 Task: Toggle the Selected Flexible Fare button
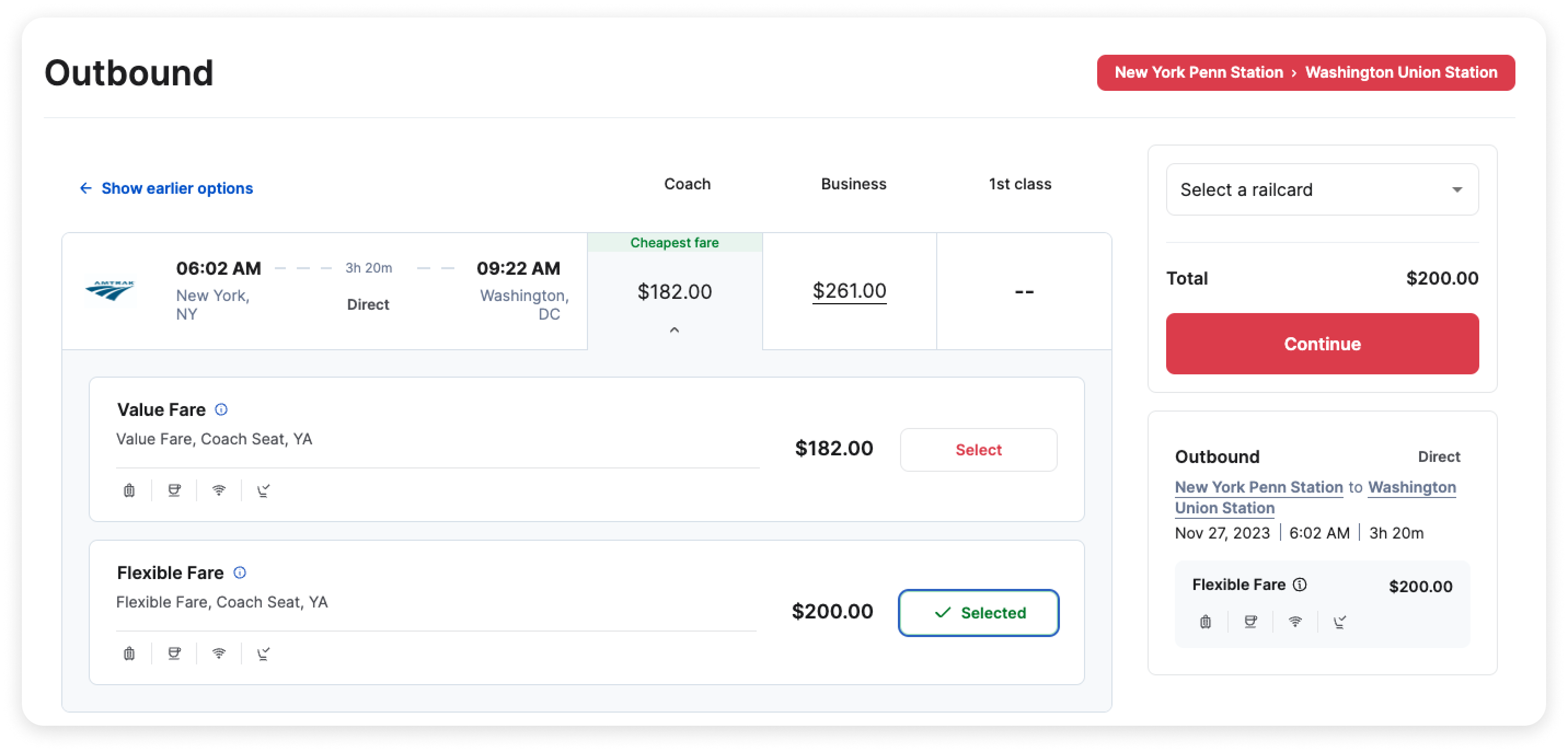coord(978,612)
